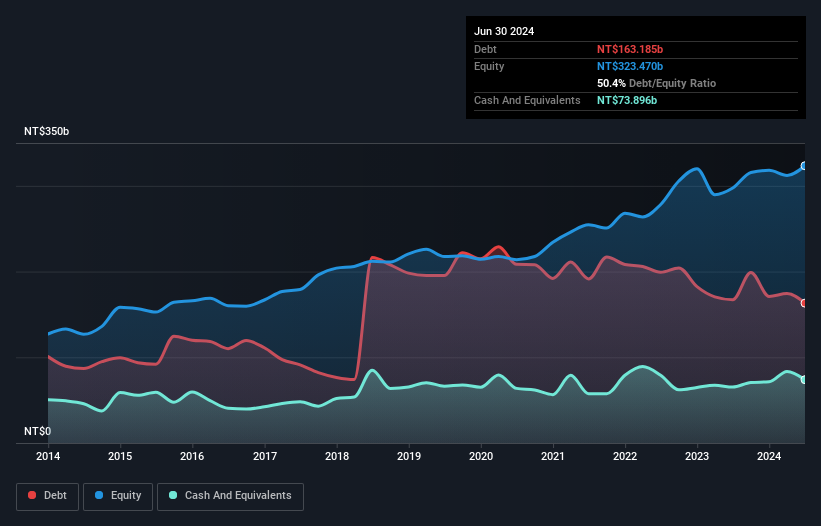821x526 pixels.
Task: Click Cash And Equivalents label in tooltip
Action: [x=527, y=100]
